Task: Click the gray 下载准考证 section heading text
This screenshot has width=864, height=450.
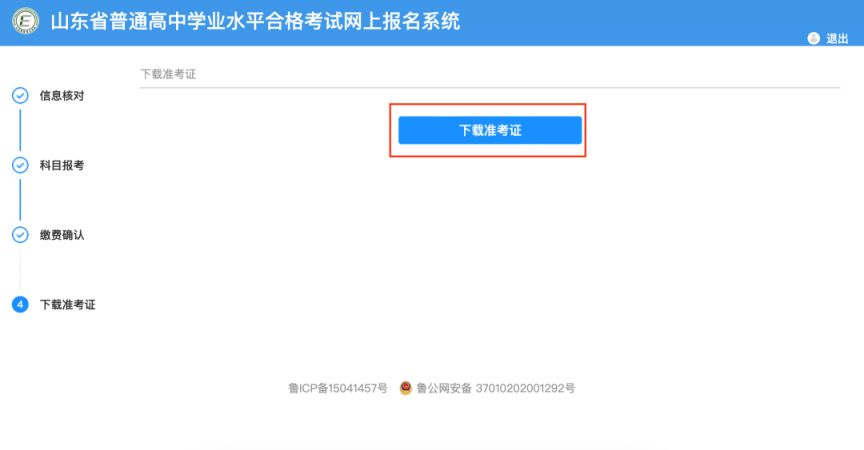Action: pyautogui.click(x=168, y=74)
